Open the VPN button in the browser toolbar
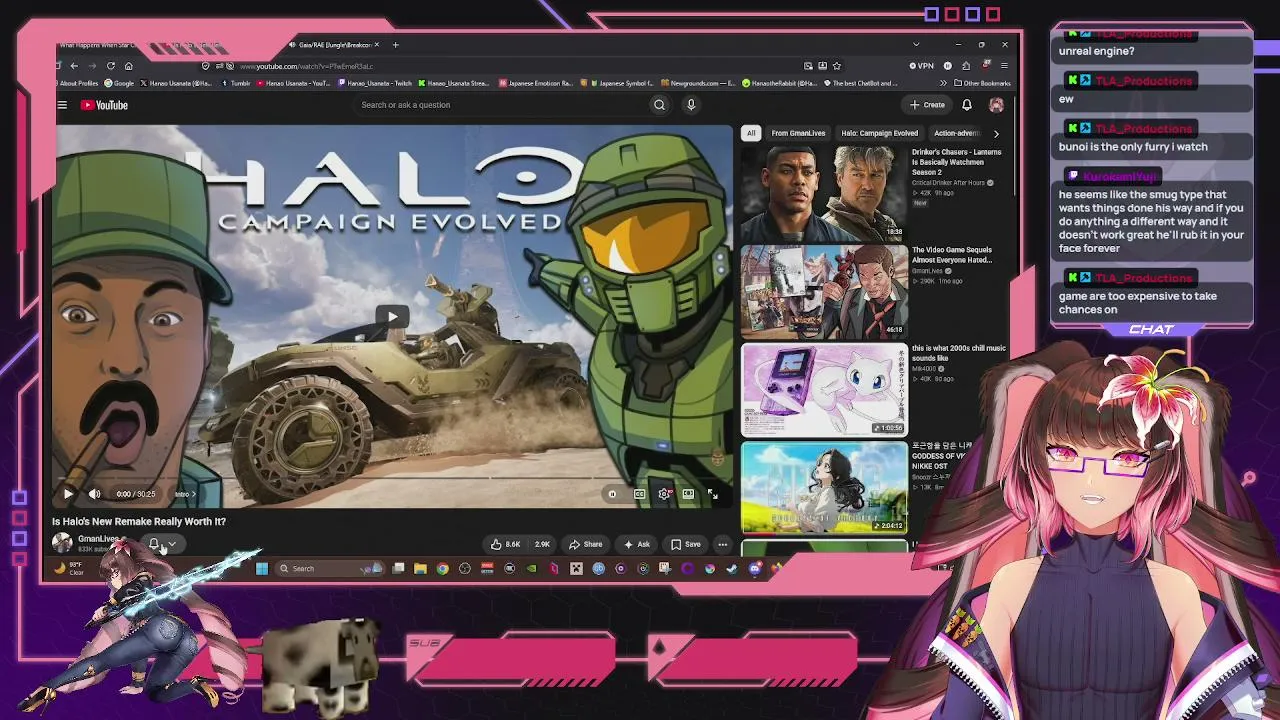 point(922,66)
